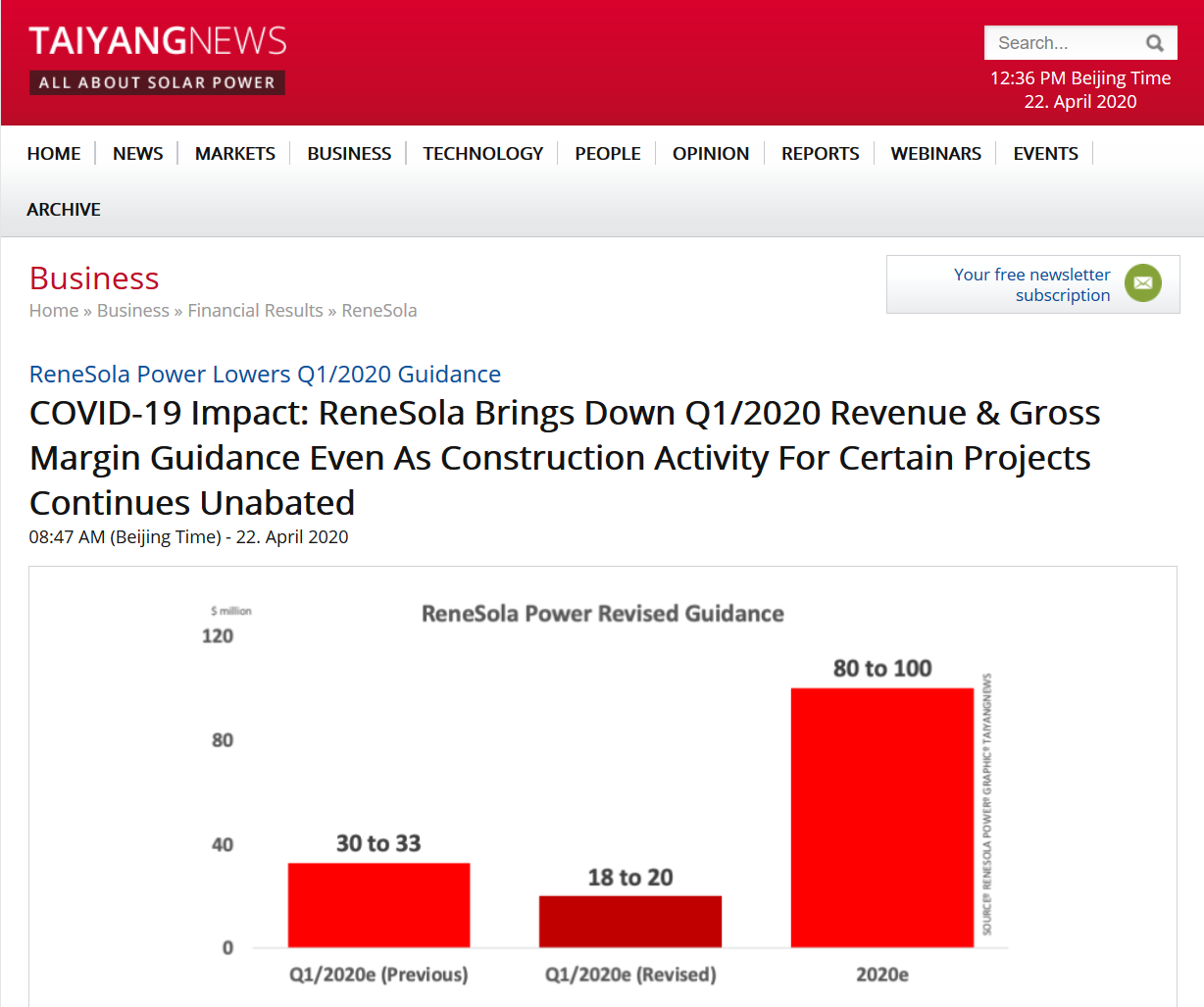Click the 80 to 100 bar label
The image size is (1204, 1007).
pyautogui.click(x=882, y=669)
